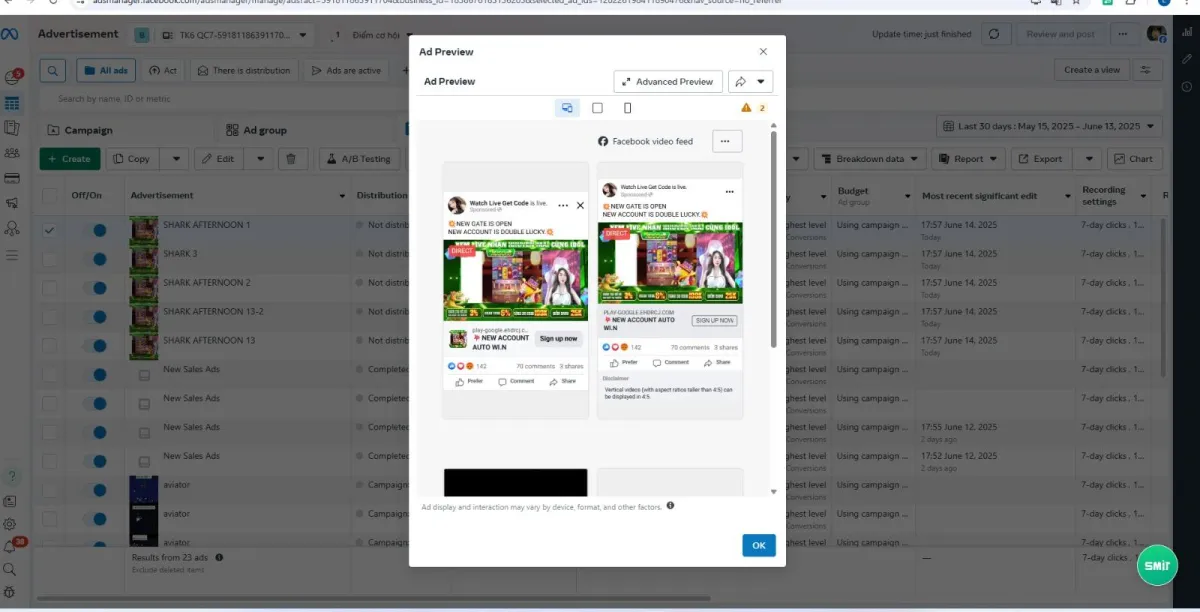Uncheck the SHARK AFTERNOON 1 checkbox
The image size is (1200, 612).
pos(50,229)
